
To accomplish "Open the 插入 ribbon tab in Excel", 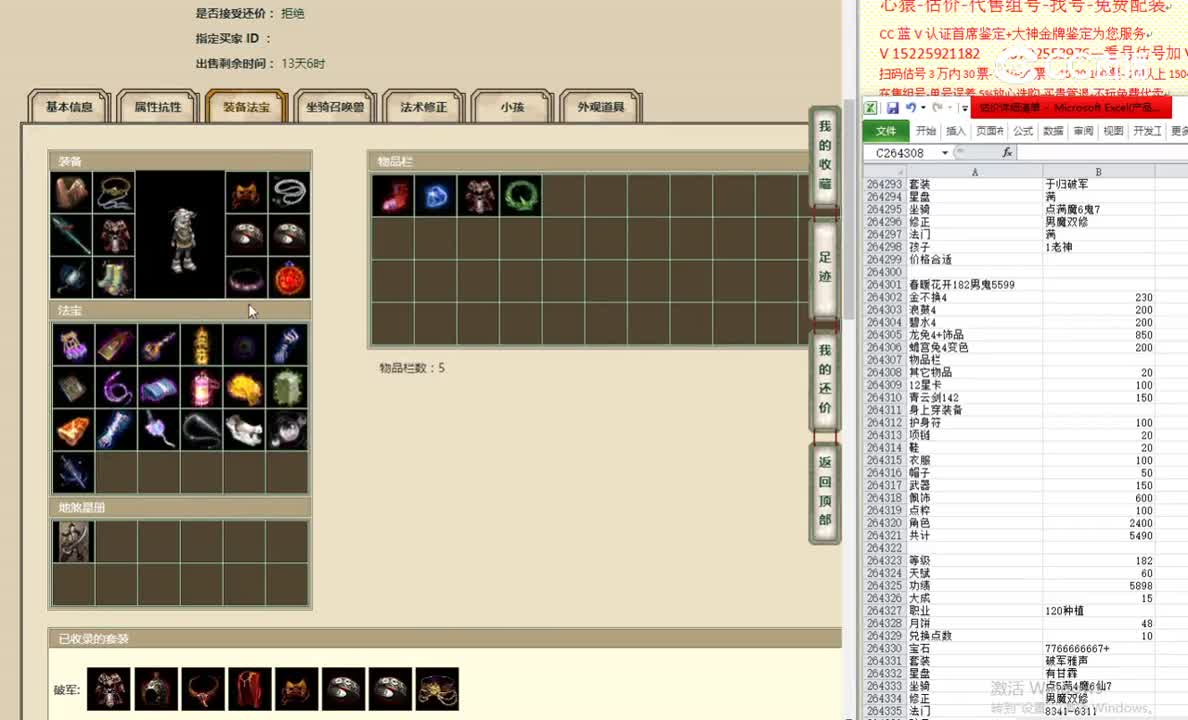I will (x=956, y=131).
